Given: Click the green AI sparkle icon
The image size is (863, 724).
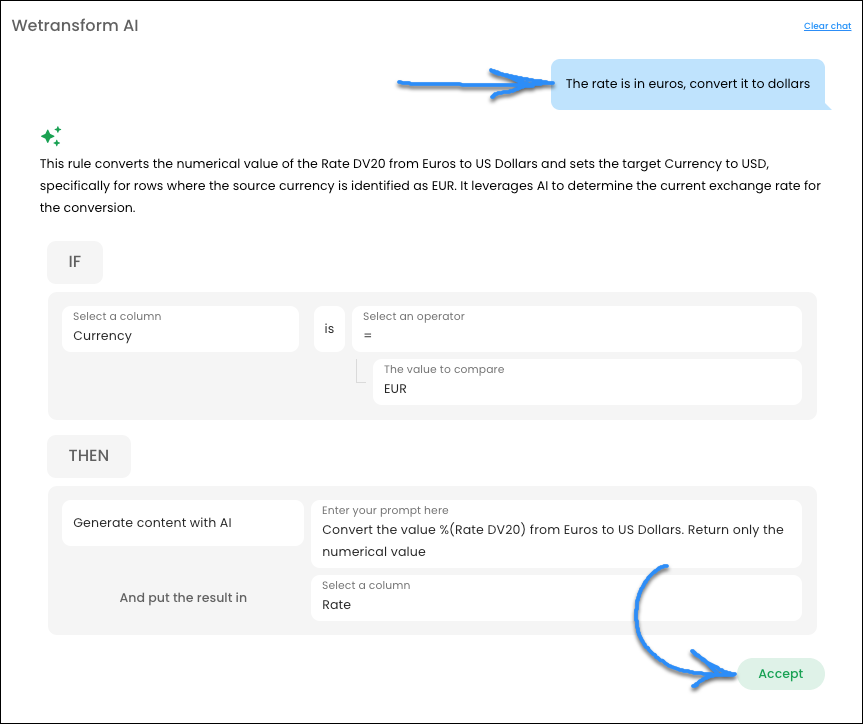Looking at the screenshot, I should click(51, 136).
